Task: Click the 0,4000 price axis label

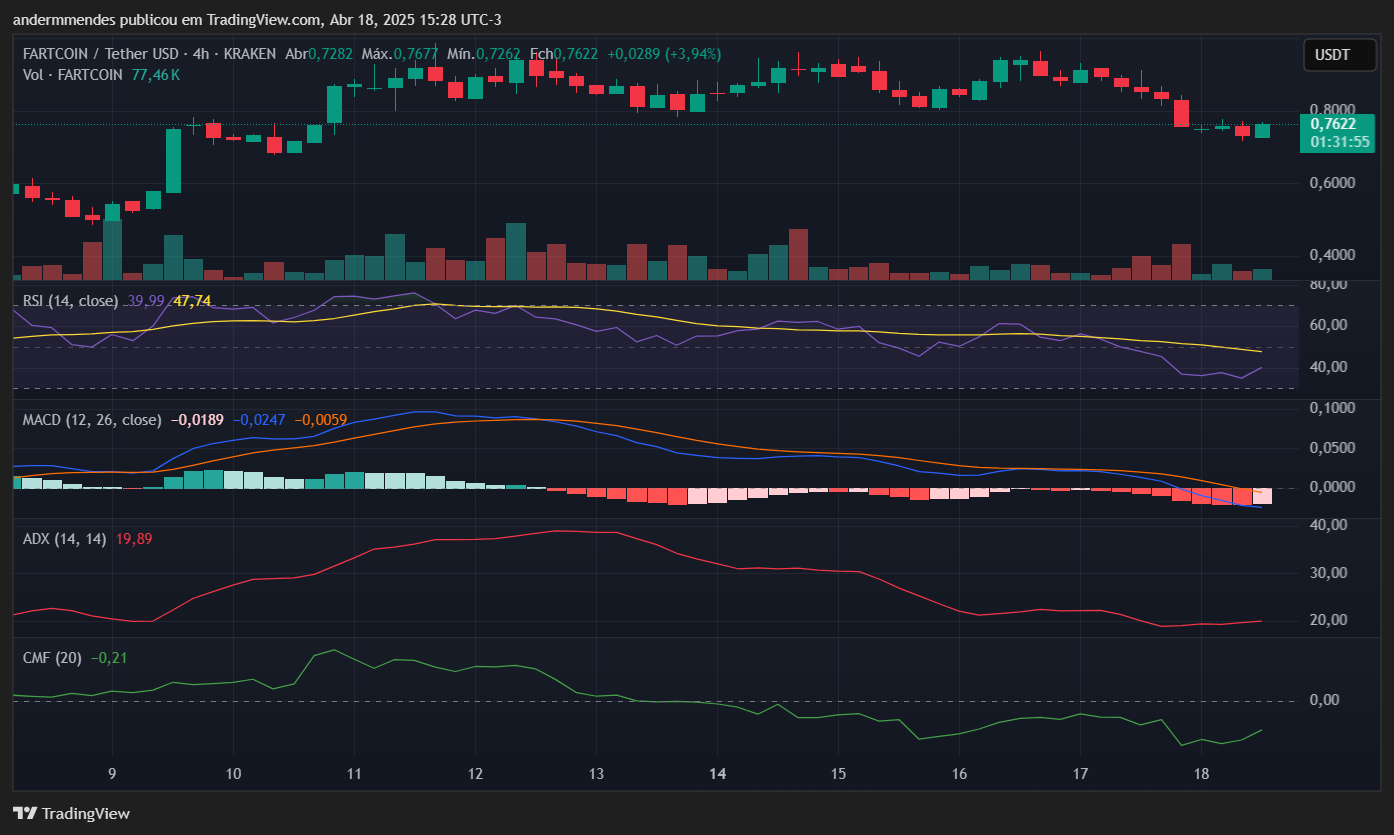Action: [1332, 255]
